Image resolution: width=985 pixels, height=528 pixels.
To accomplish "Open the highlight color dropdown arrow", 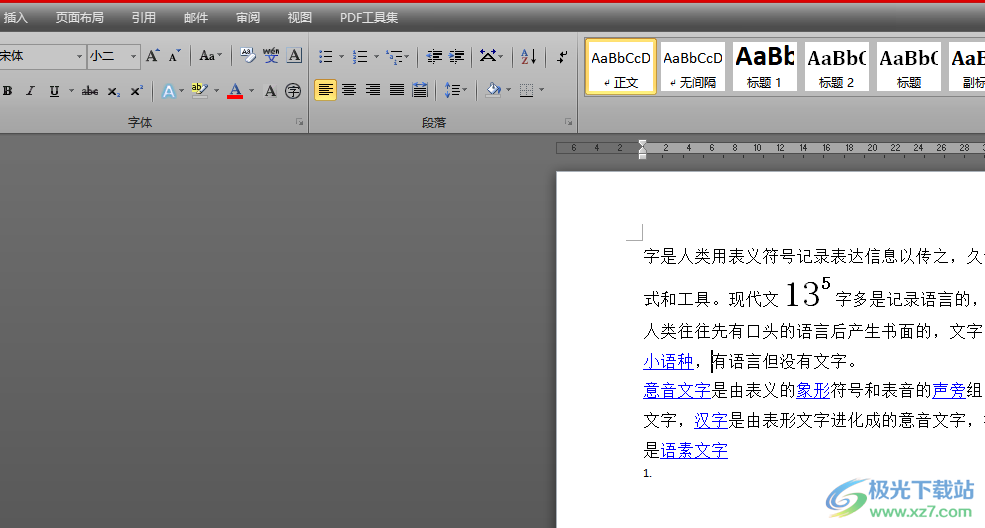I will tap(217, 91).
